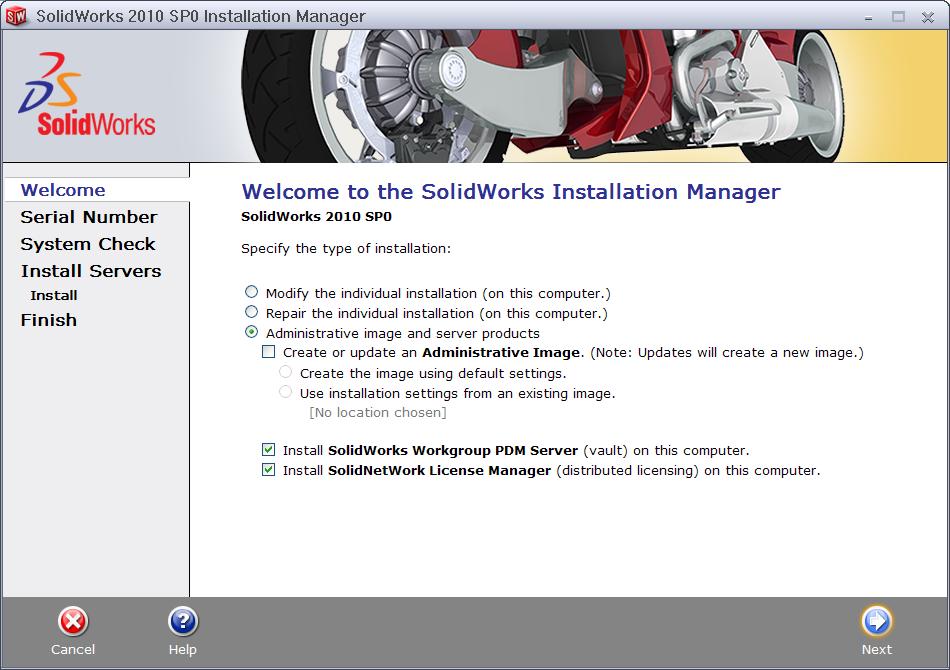The image size is (950, 670).
Task: Choose Create the image using default settings
Action: click(x=285, y=372)
